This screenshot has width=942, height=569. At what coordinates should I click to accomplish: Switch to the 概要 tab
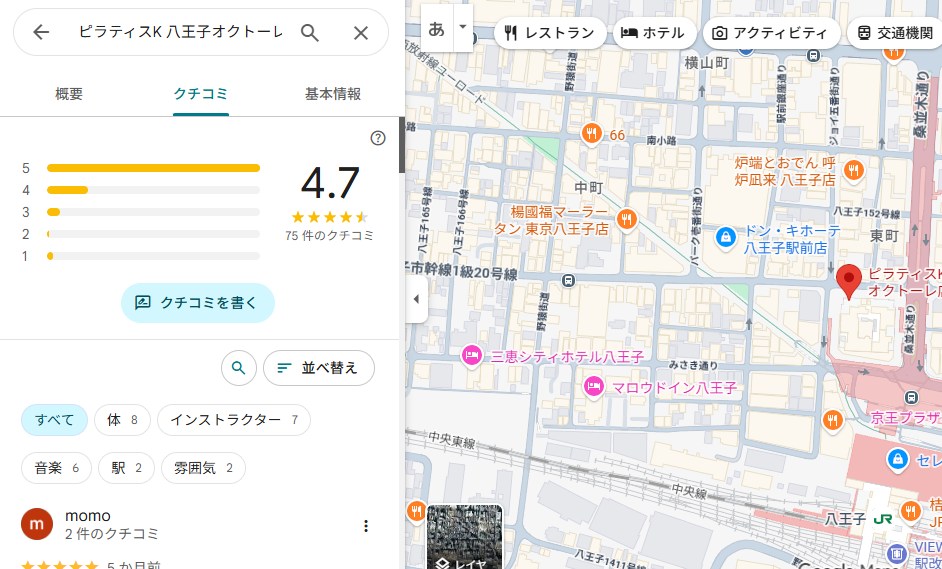point(69,94)
